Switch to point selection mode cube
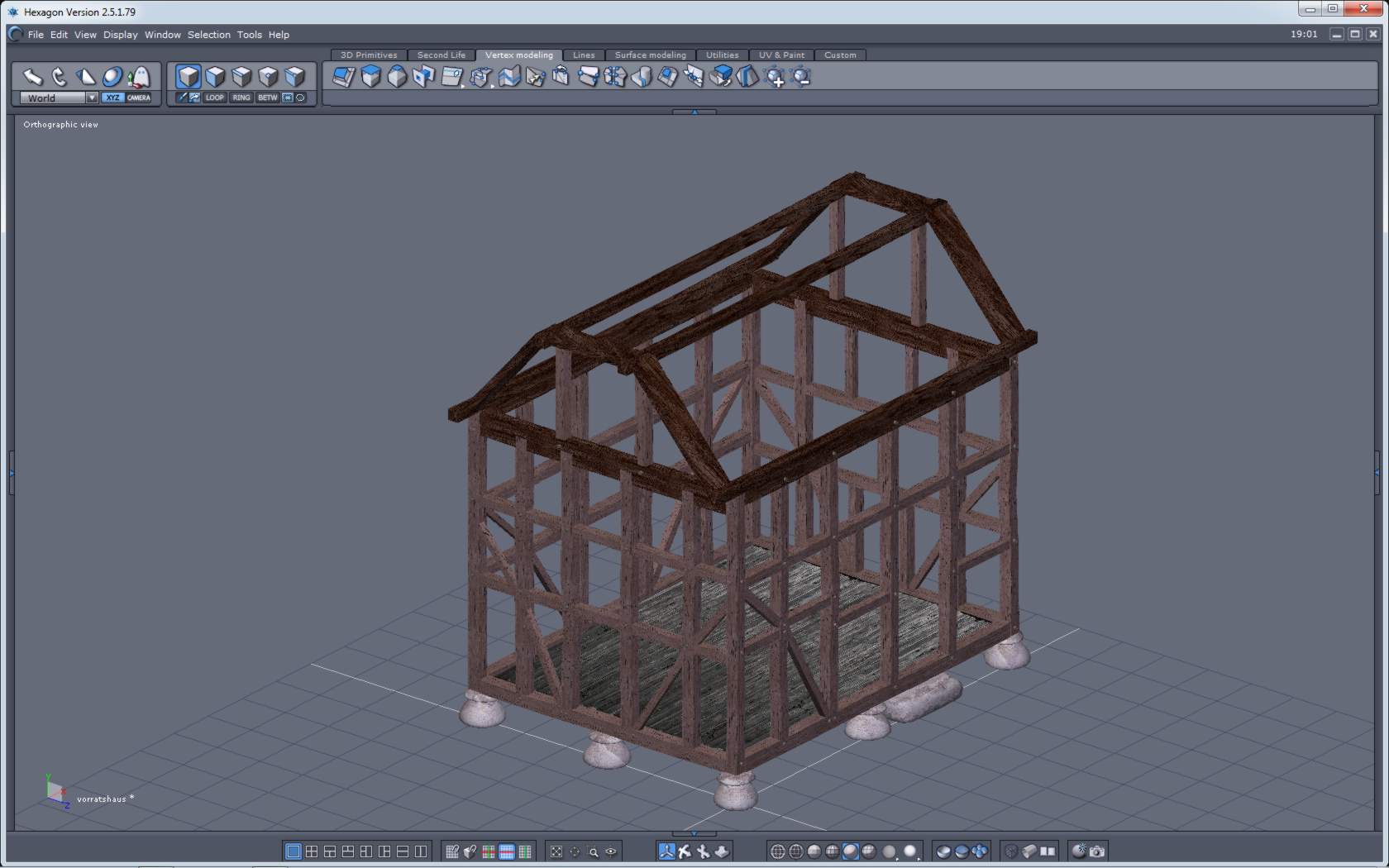 (x=268, y=77)
